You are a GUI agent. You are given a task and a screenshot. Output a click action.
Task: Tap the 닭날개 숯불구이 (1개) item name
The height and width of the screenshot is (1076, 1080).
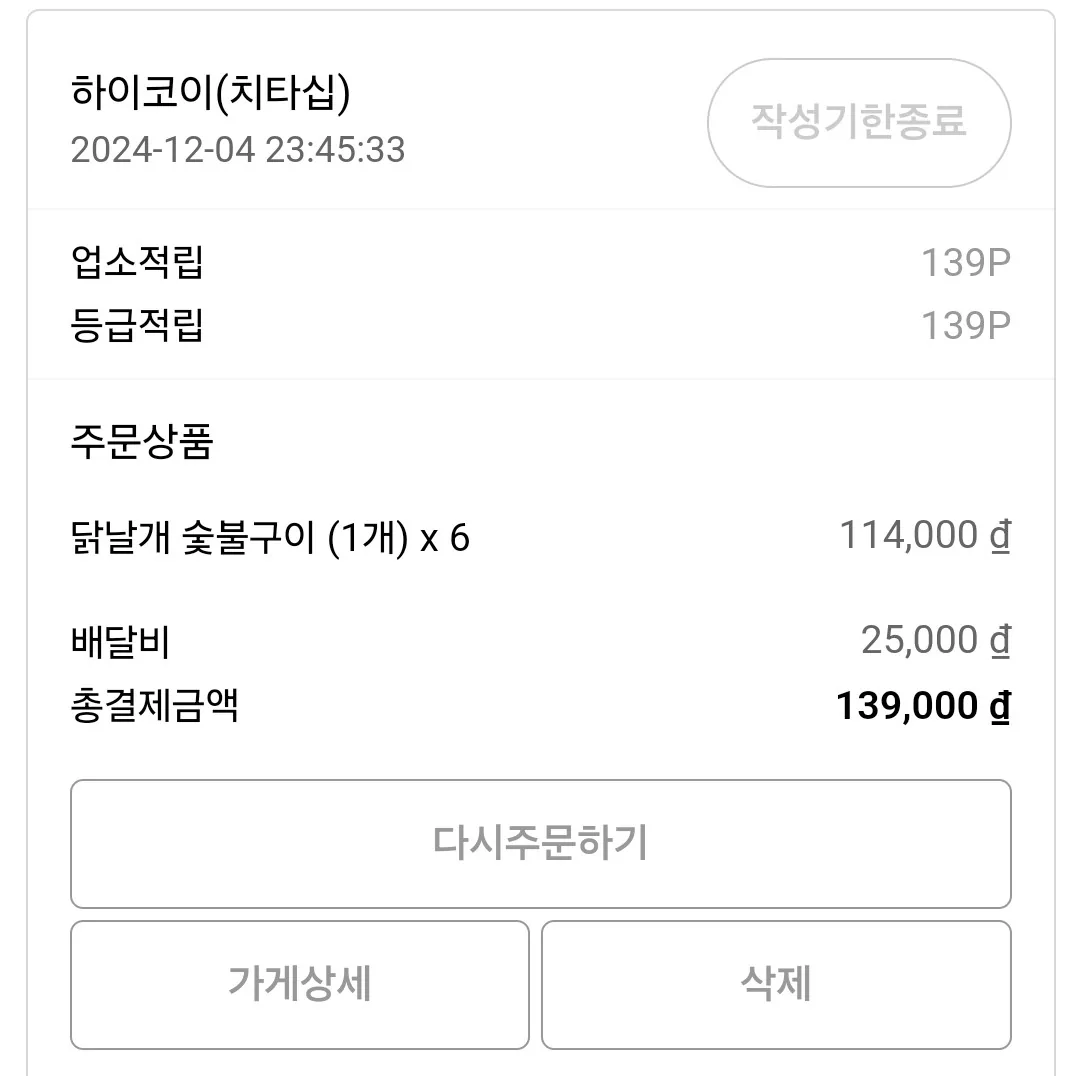[x=240, y=538]
